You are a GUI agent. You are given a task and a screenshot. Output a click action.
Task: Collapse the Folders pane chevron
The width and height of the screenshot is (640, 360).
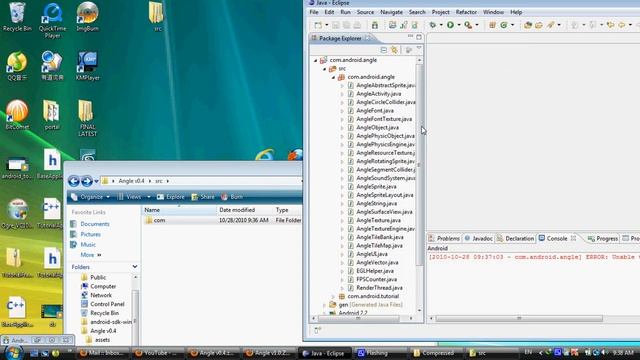[135, 267]
